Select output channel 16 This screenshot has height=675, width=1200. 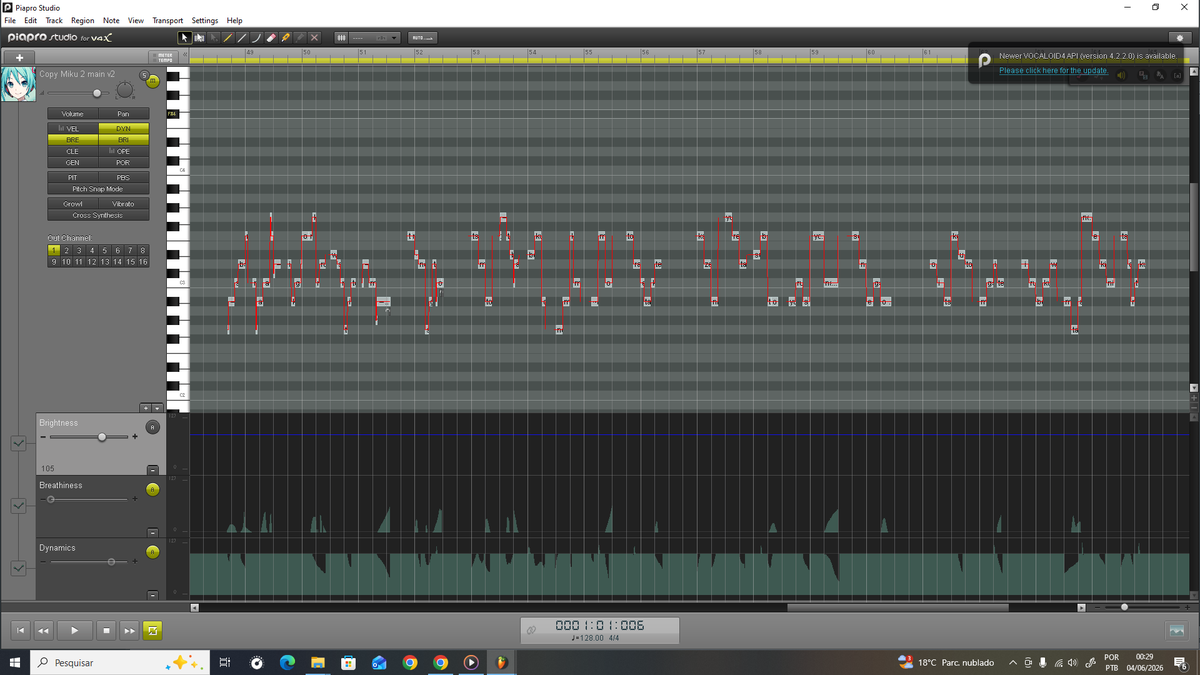[x=142, y=261]
